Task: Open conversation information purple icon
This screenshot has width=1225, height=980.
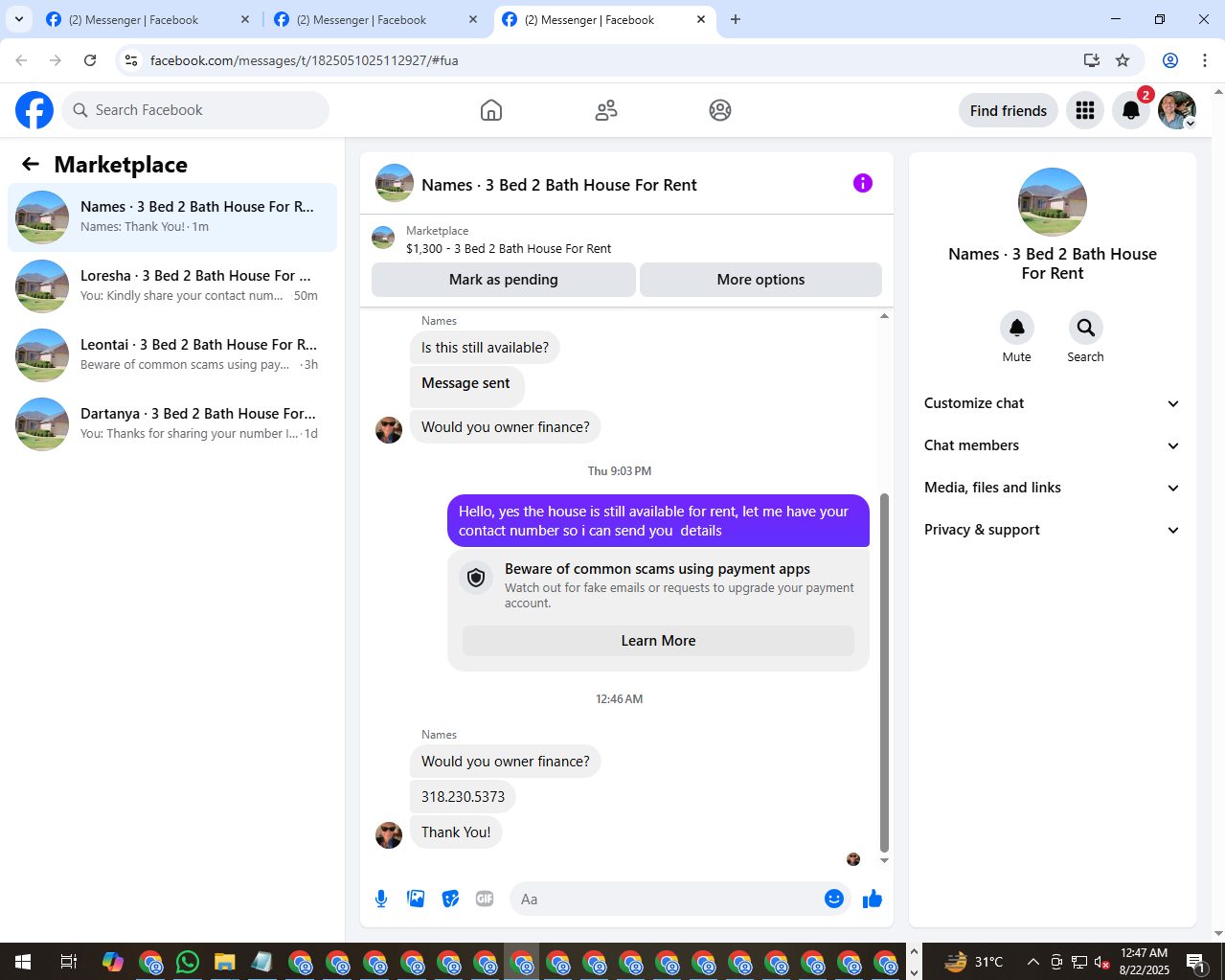Action: [x=863, y=183]
